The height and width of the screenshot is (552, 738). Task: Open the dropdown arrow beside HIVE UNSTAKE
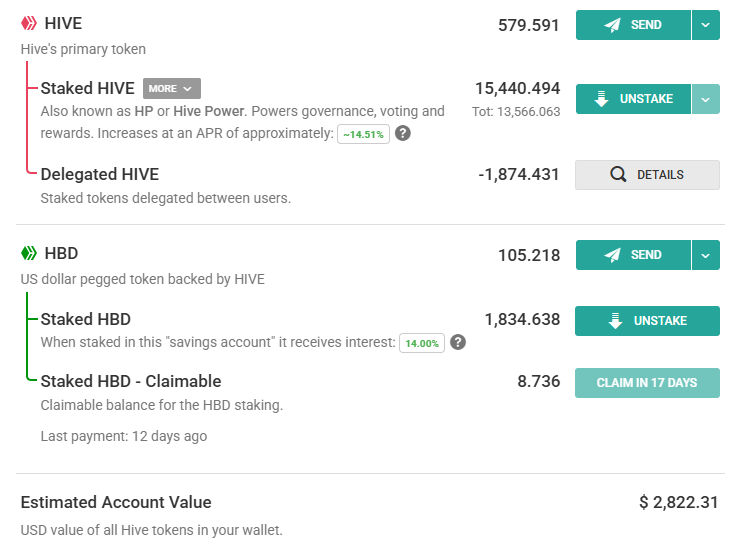coord(706,99)
